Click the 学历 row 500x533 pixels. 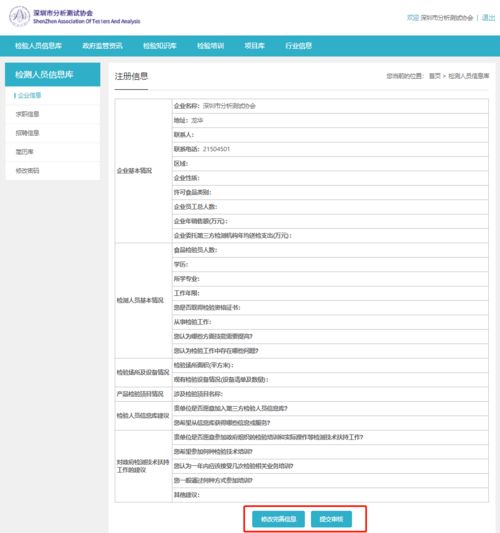(330, 264)
